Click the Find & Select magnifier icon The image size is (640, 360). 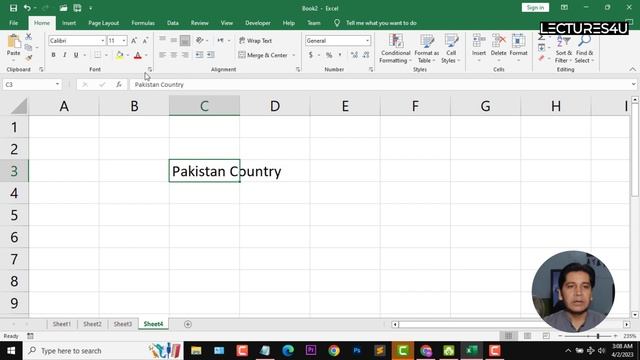(584, 41)
